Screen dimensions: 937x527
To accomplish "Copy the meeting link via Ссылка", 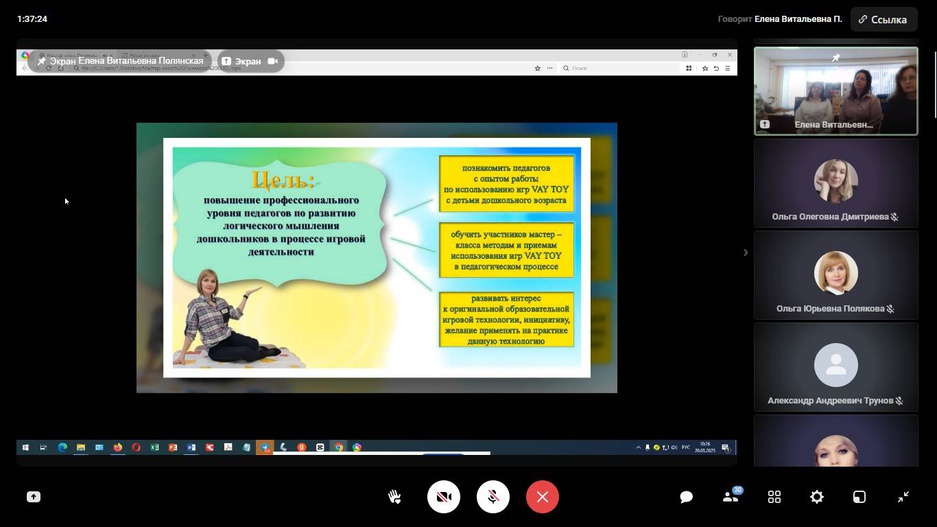I will point(884,19).
